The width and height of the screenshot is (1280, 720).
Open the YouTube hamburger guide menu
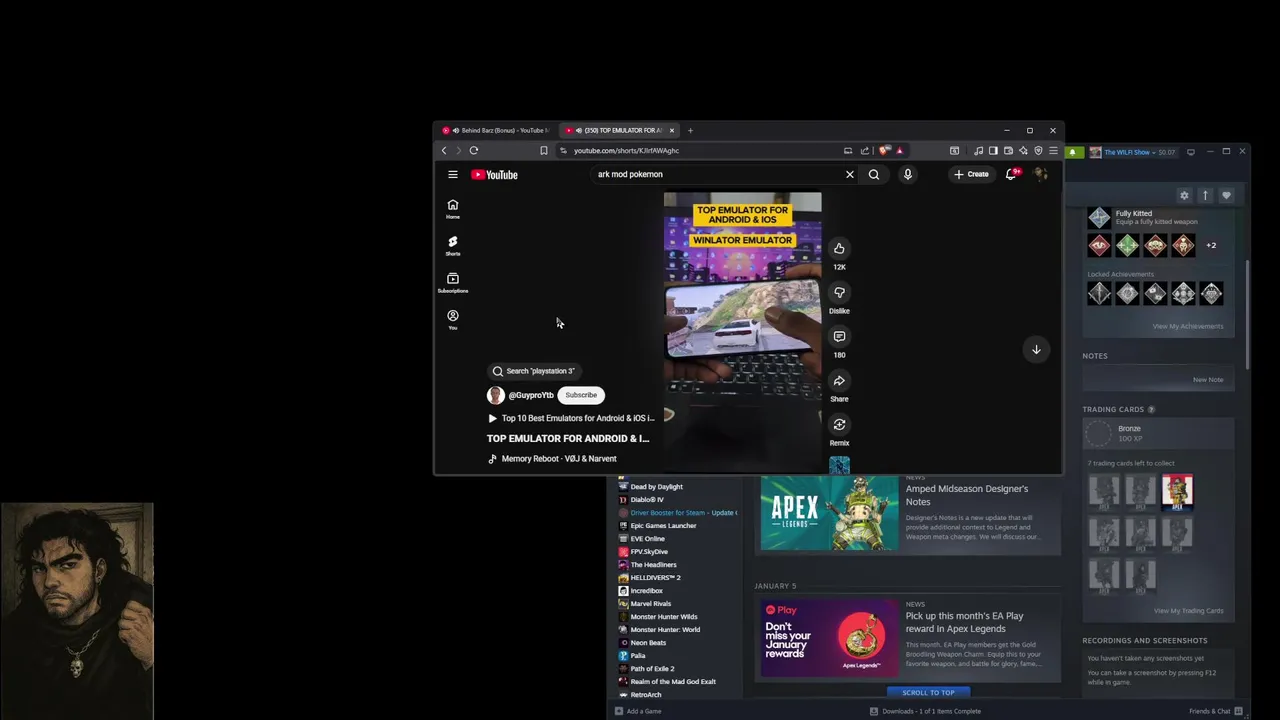[452, 175]
